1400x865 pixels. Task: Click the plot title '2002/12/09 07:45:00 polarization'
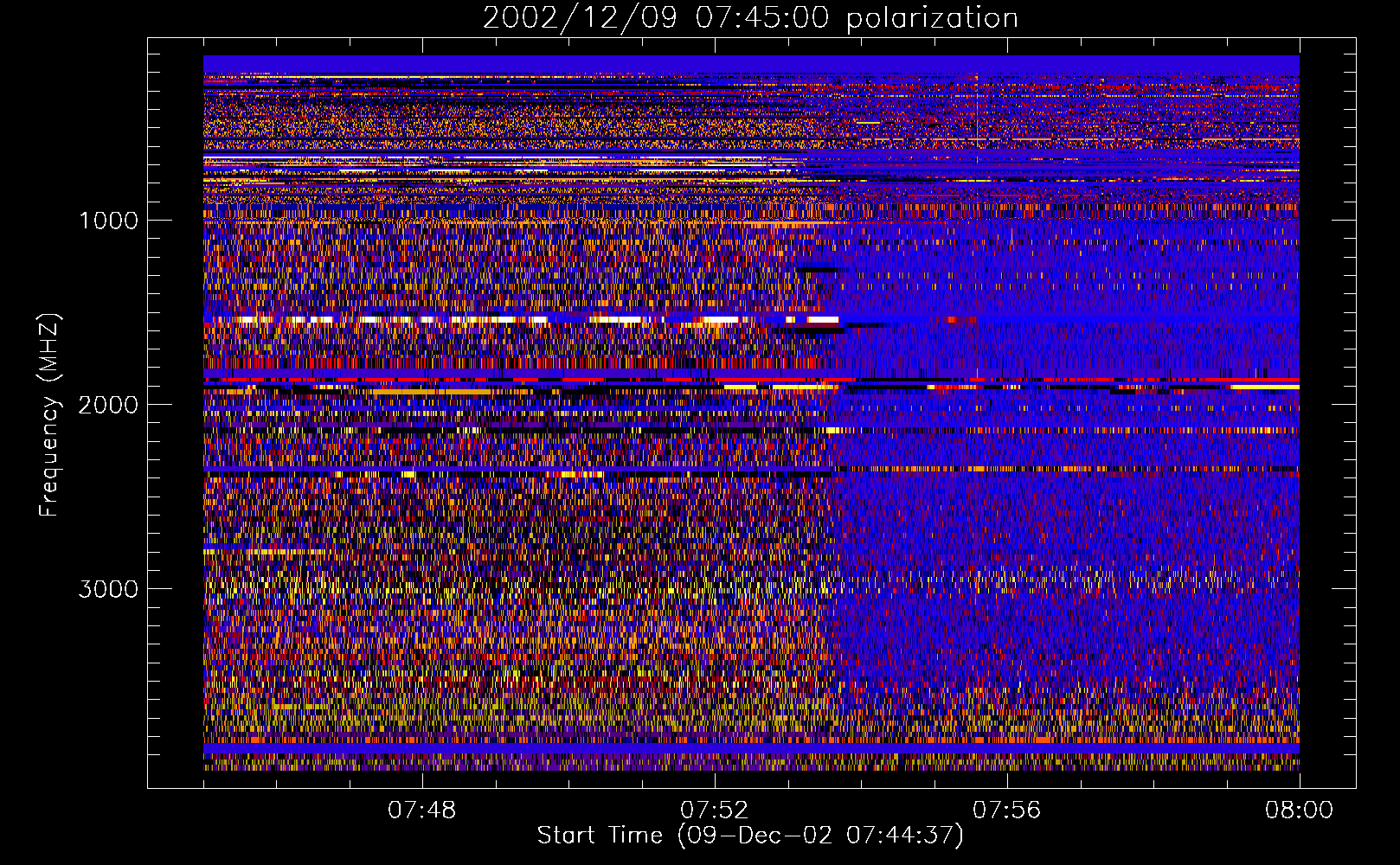pos(750,18)
